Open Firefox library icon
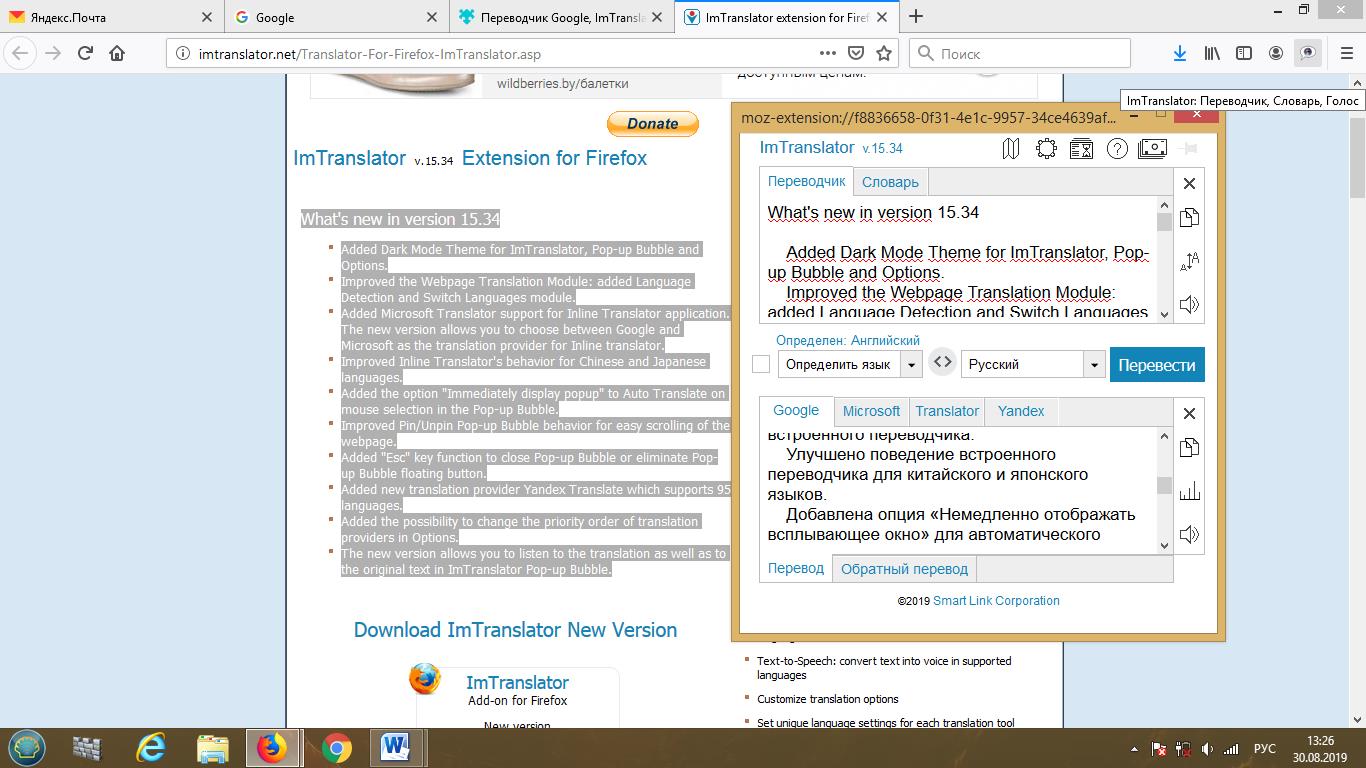 point(1212,53)
